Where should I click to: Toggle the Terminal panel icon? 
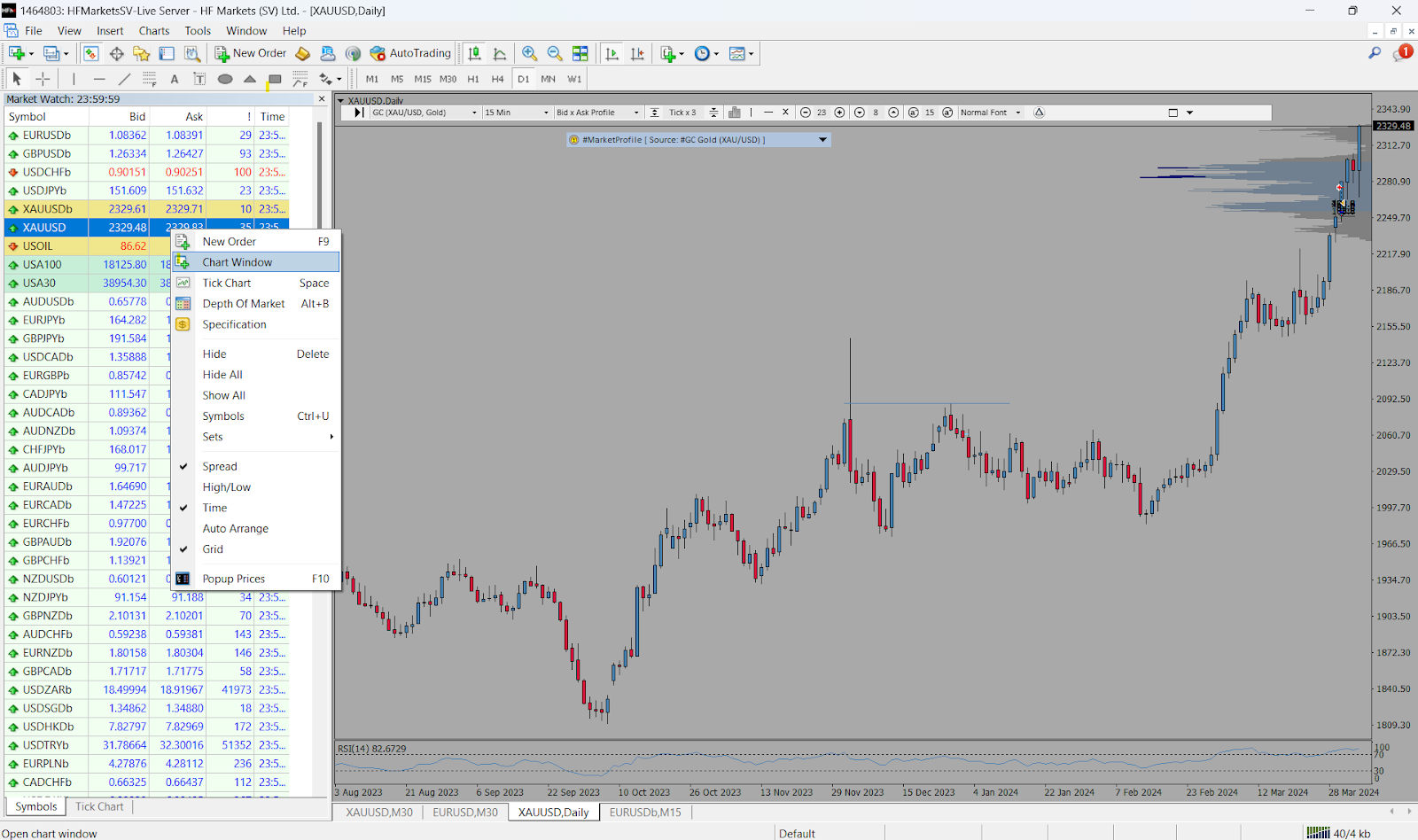click(x=167, y=54)
